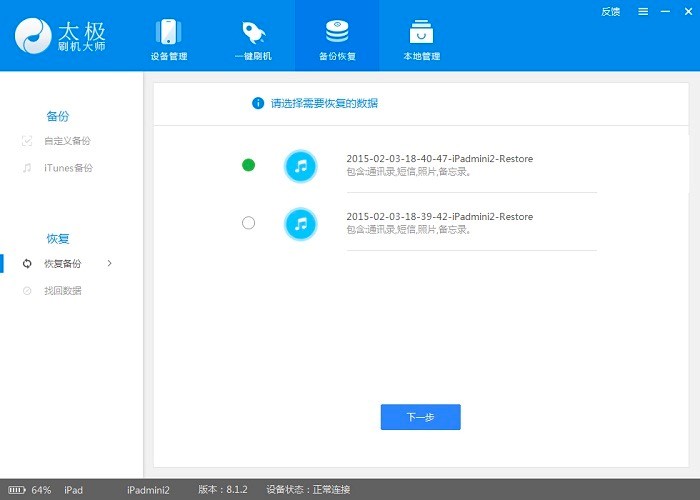Click music icon of 18-40-47 backup
This screenshot has width=700, height=500.
pos(300,166)
